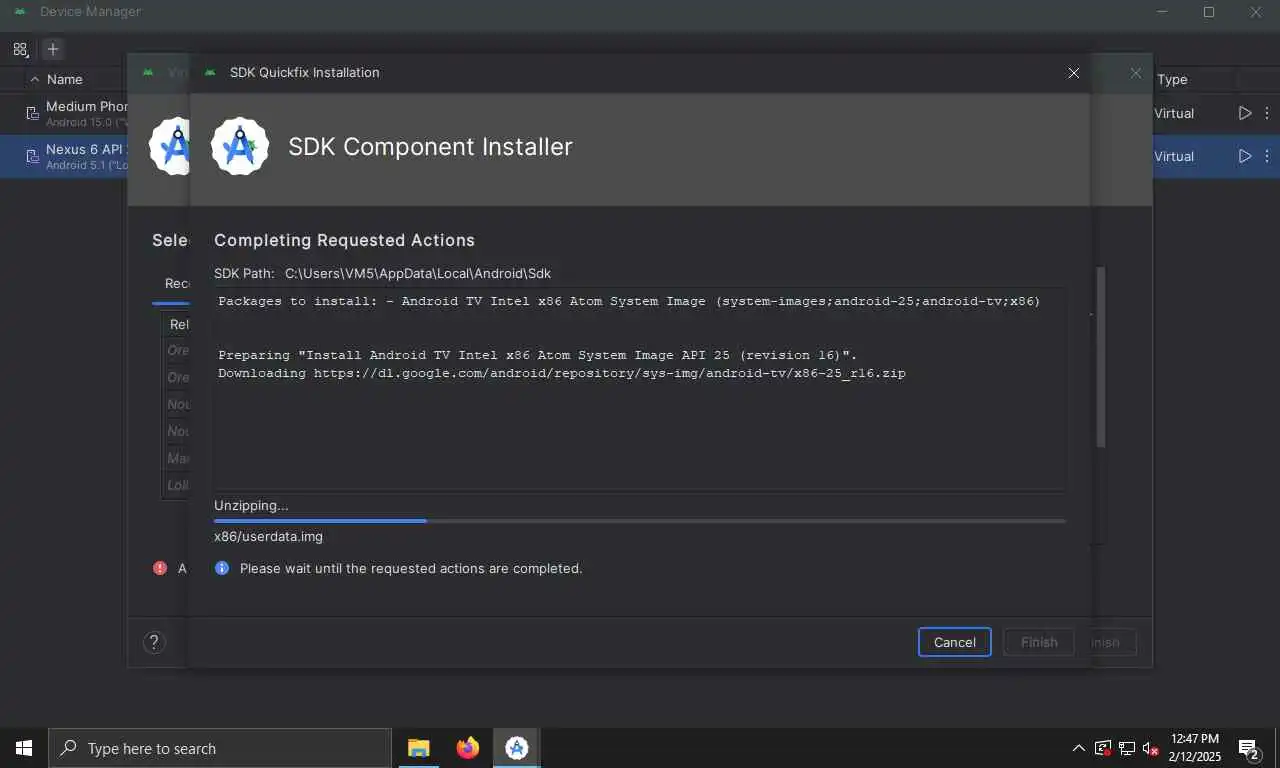This screenshot has height=768, width=1280.
Task: Click the security tray icon with red mark
Action: click(x=1103, y=748)
